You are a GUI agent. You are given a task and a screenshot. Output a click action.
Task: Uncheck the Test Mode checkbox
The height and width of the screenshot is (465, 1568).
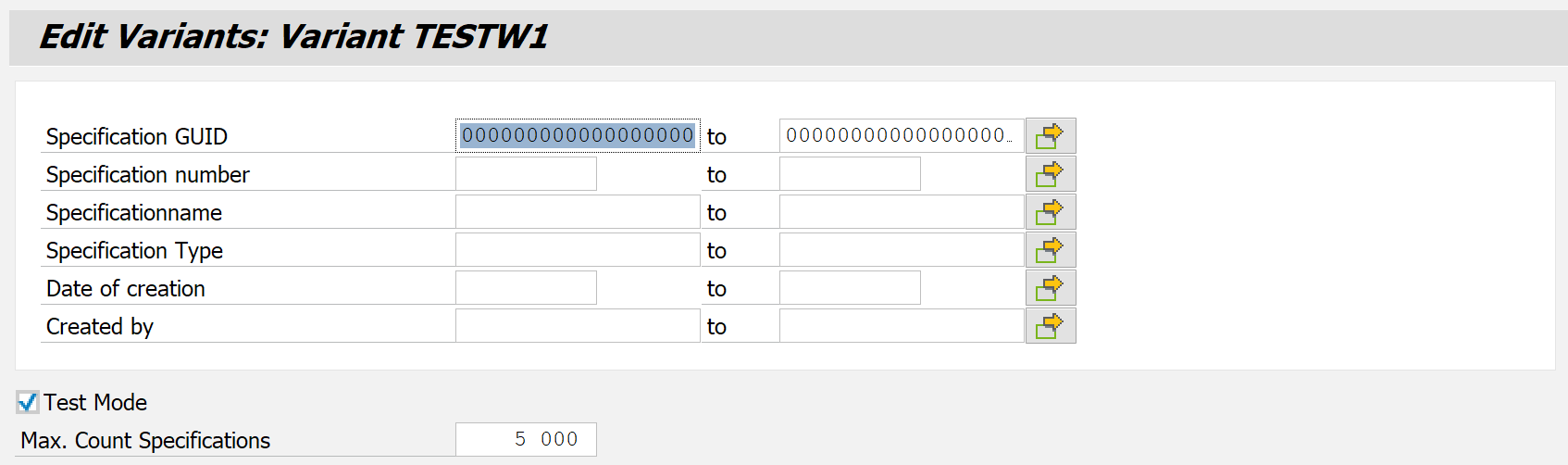[28, 402]
